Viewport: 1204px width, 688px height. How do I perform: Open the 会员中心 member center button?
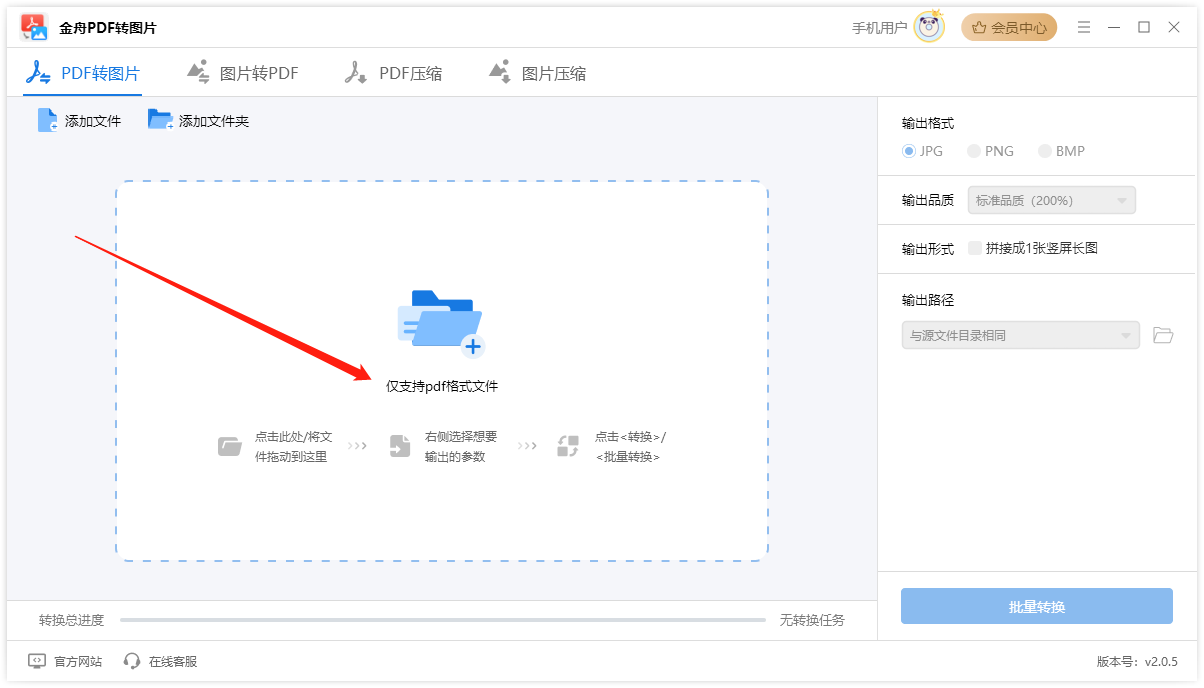click(1009, 28)
